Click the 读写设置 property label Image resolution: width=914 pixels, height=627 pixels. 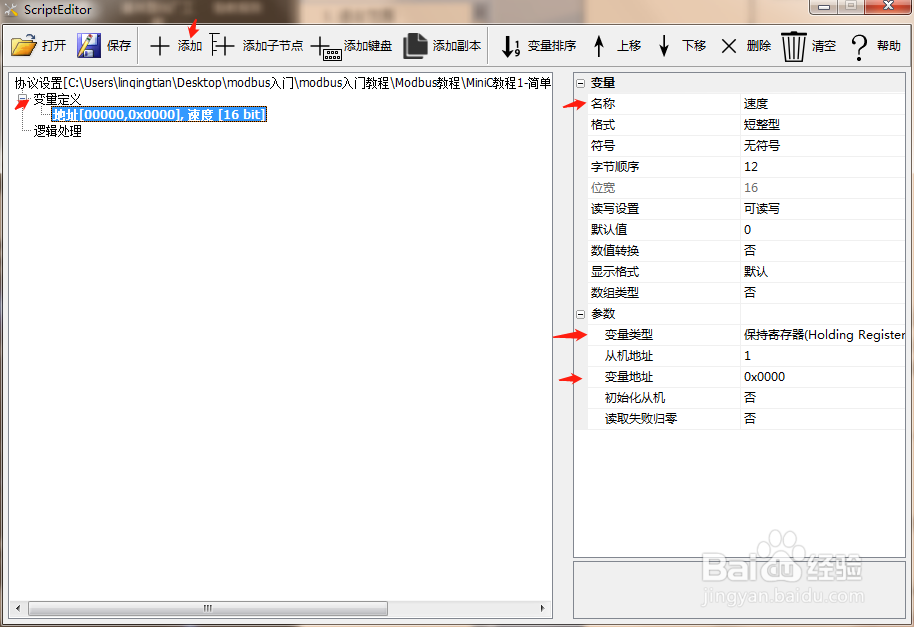pyautogui.click(x=615, y=209)
